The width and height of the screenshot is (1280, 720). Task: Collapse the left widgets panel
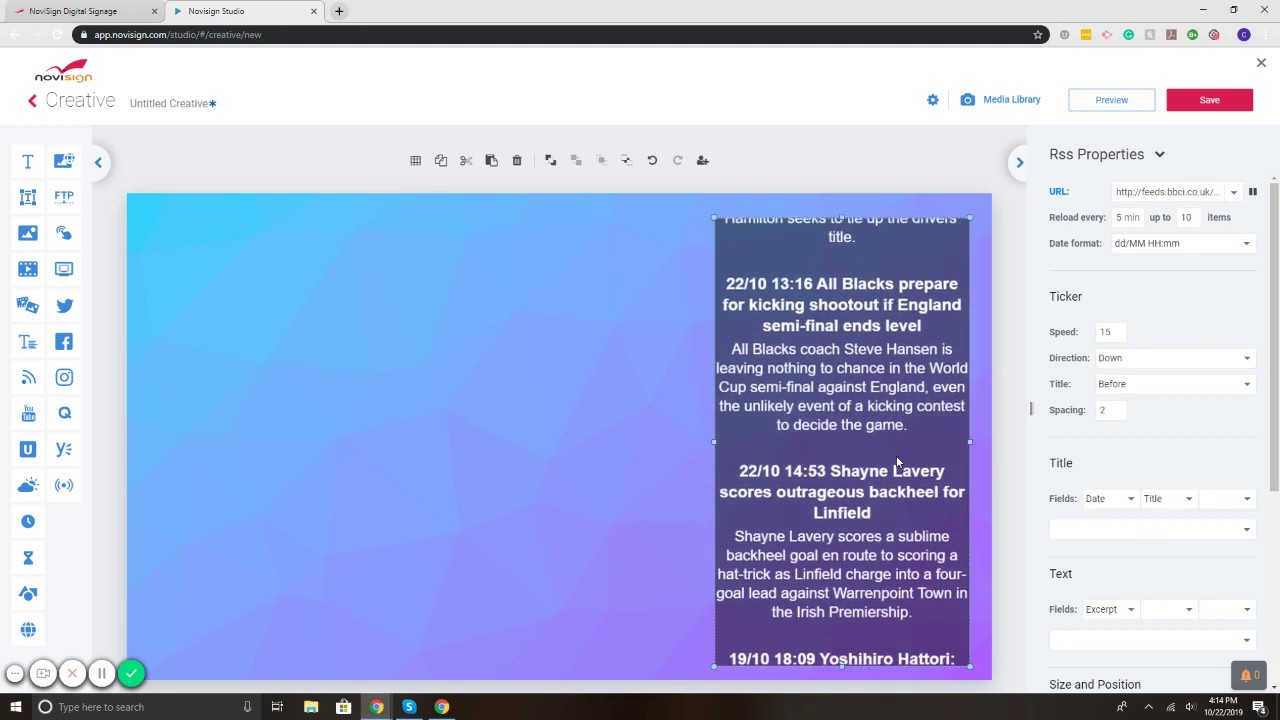tap(98, 162)
